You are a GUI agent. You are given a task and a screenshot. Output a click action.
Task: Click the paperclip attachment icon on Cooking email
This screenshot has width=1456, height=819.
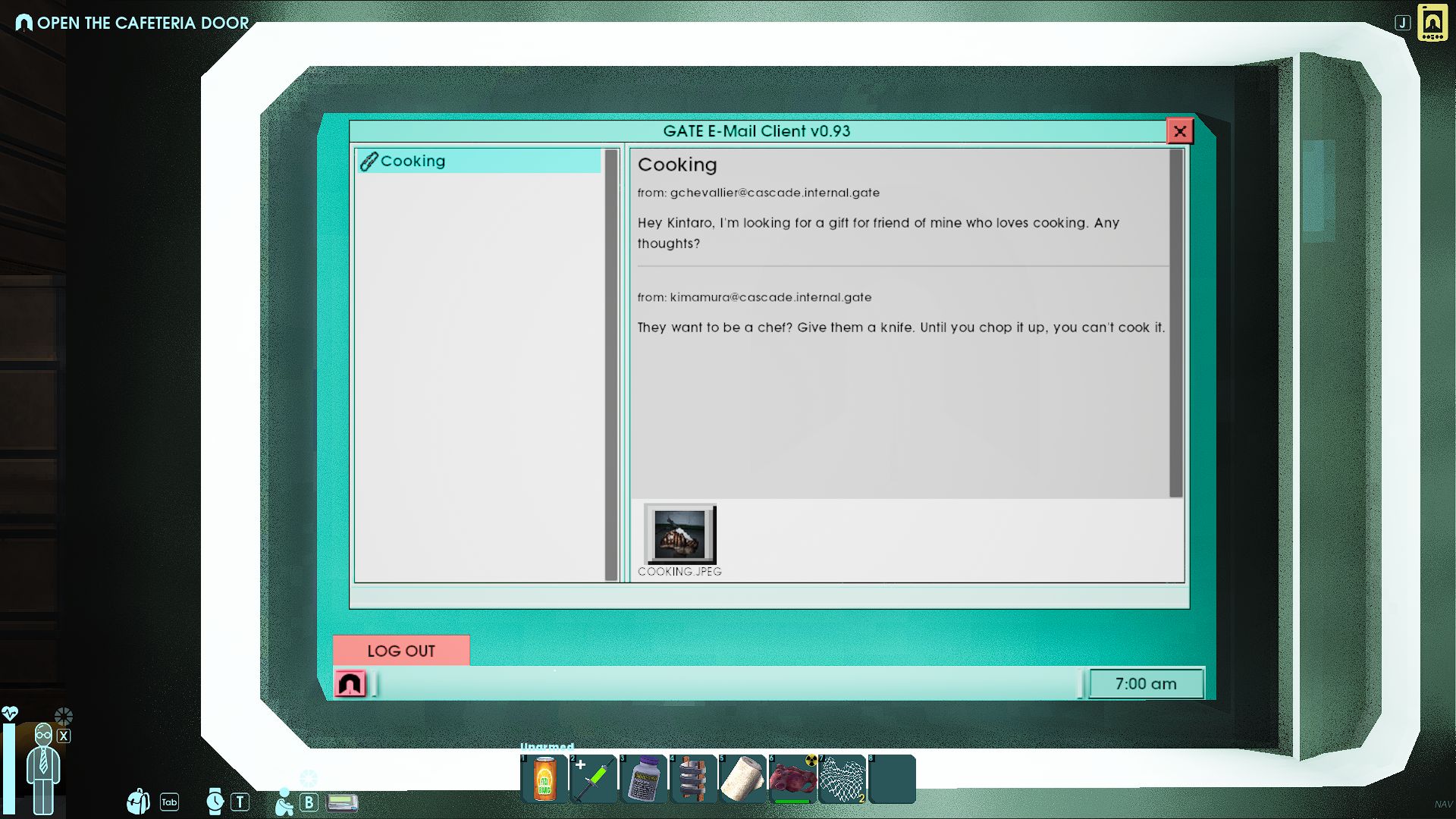(369, 161)
